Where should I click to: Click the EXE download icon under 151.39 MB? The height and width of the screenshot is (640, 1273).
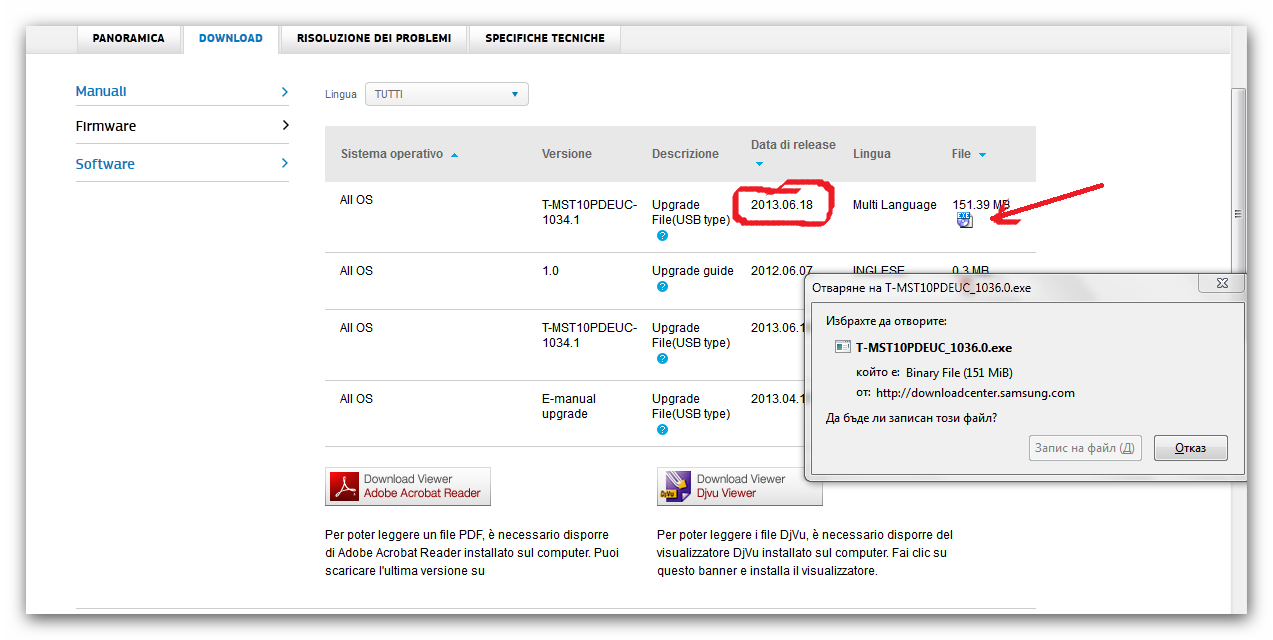(964, 220)
